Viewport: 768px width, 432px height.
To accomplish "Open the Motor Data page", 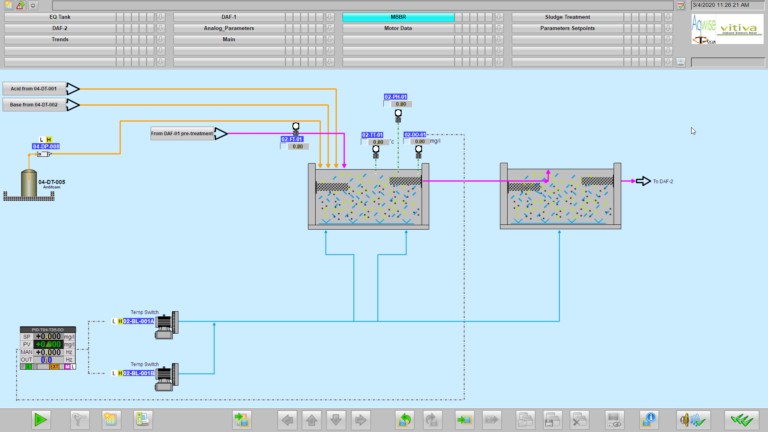I will coord(398,28).
